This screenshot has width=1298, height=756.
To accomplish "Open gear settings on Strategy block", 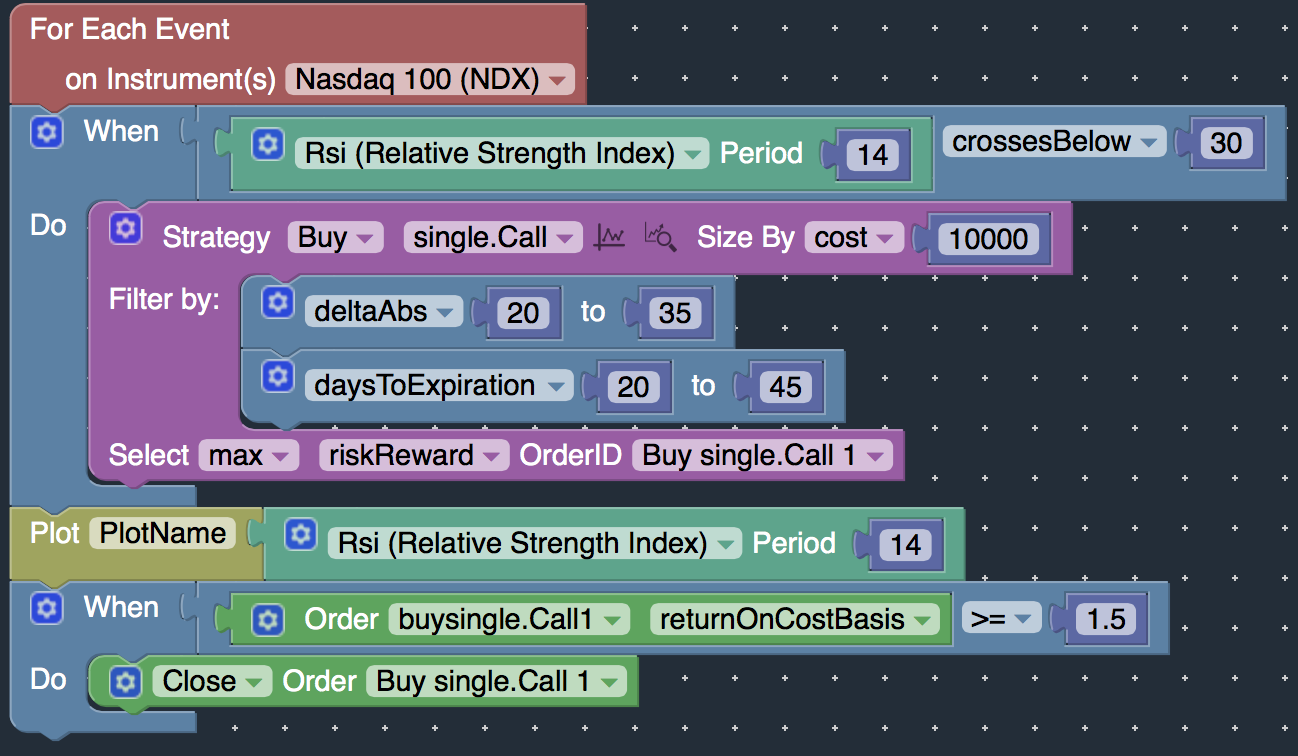I will tap(125, 228).
